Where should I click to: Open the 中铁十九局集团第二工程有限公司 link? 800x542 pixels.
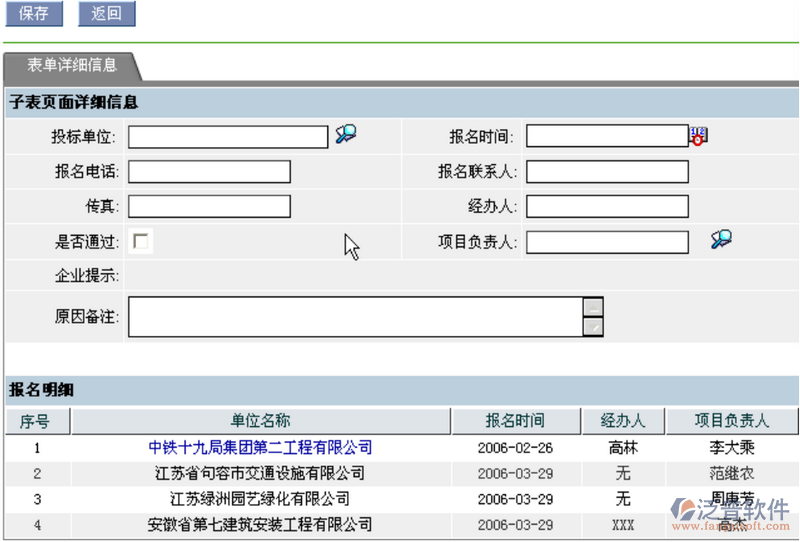point(260,448)
